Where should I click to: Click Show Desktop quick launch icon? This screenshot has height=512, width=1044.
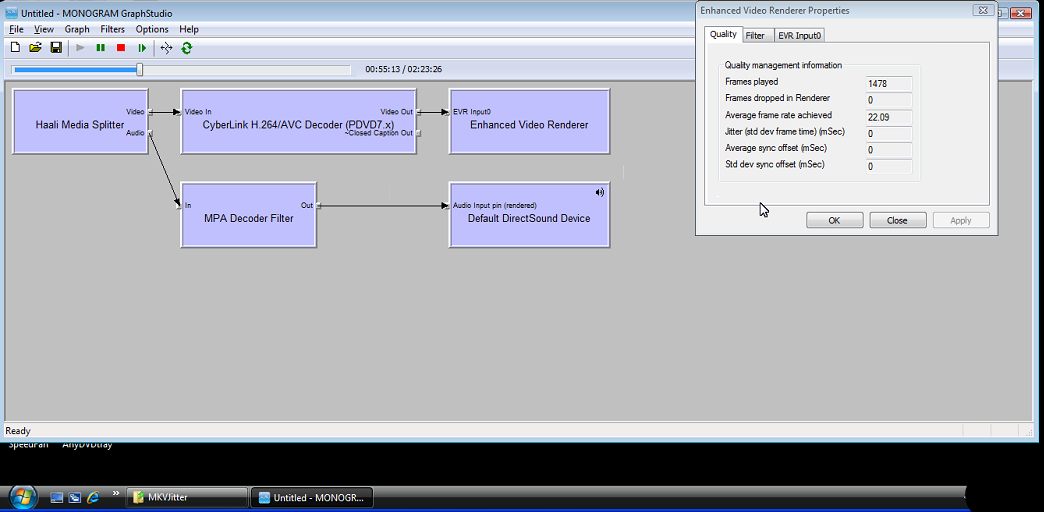[x=57, y=497]
